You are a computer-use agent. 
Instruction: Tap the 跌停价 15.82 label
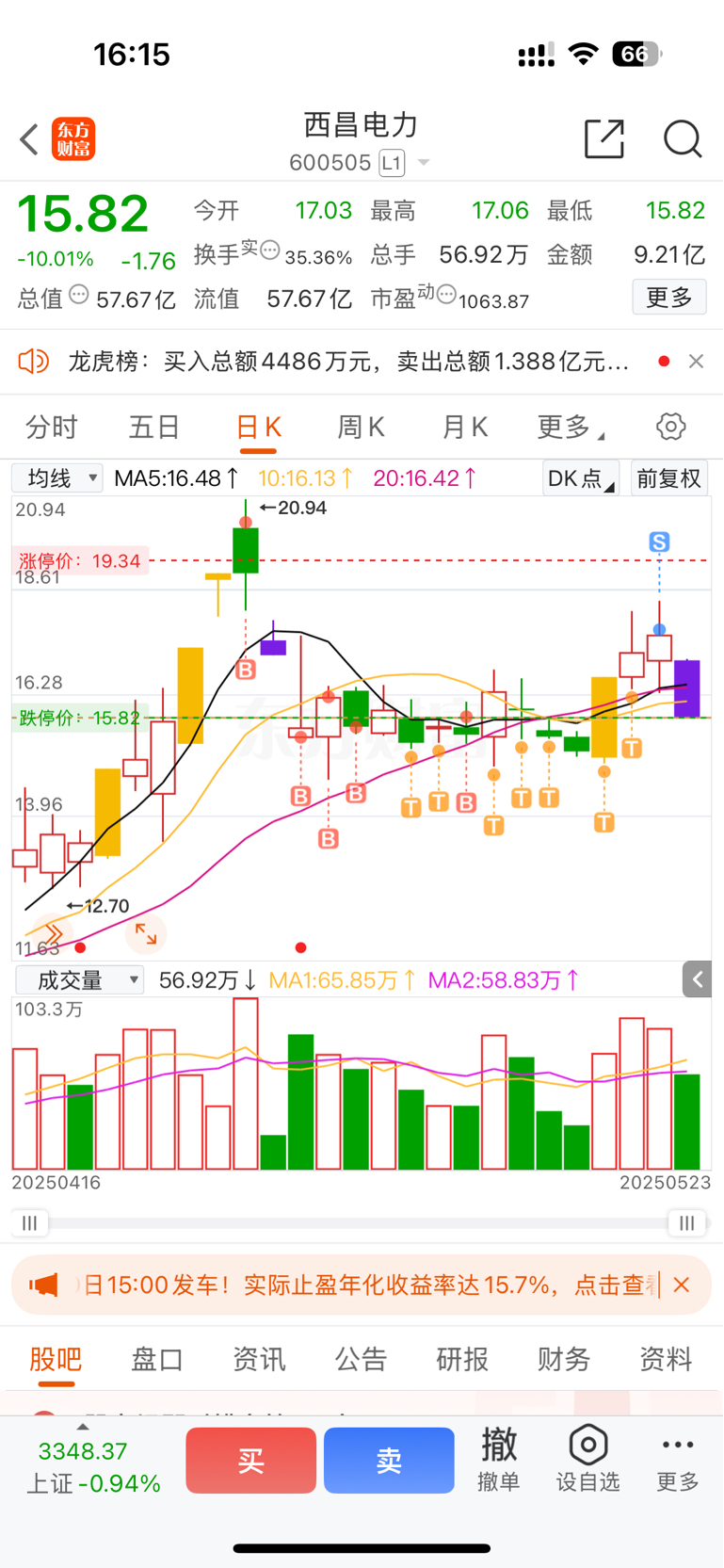tap(79, 718)
